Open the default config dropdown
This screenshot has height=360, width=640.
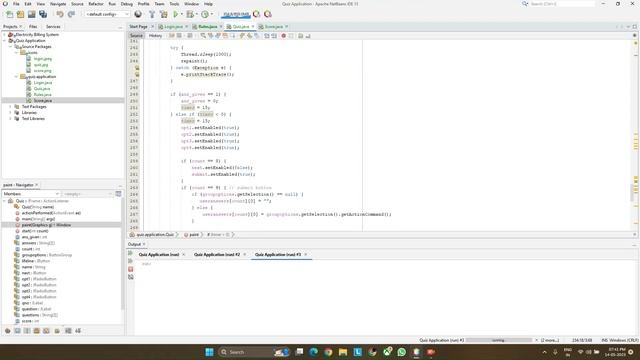click(107, 14)
